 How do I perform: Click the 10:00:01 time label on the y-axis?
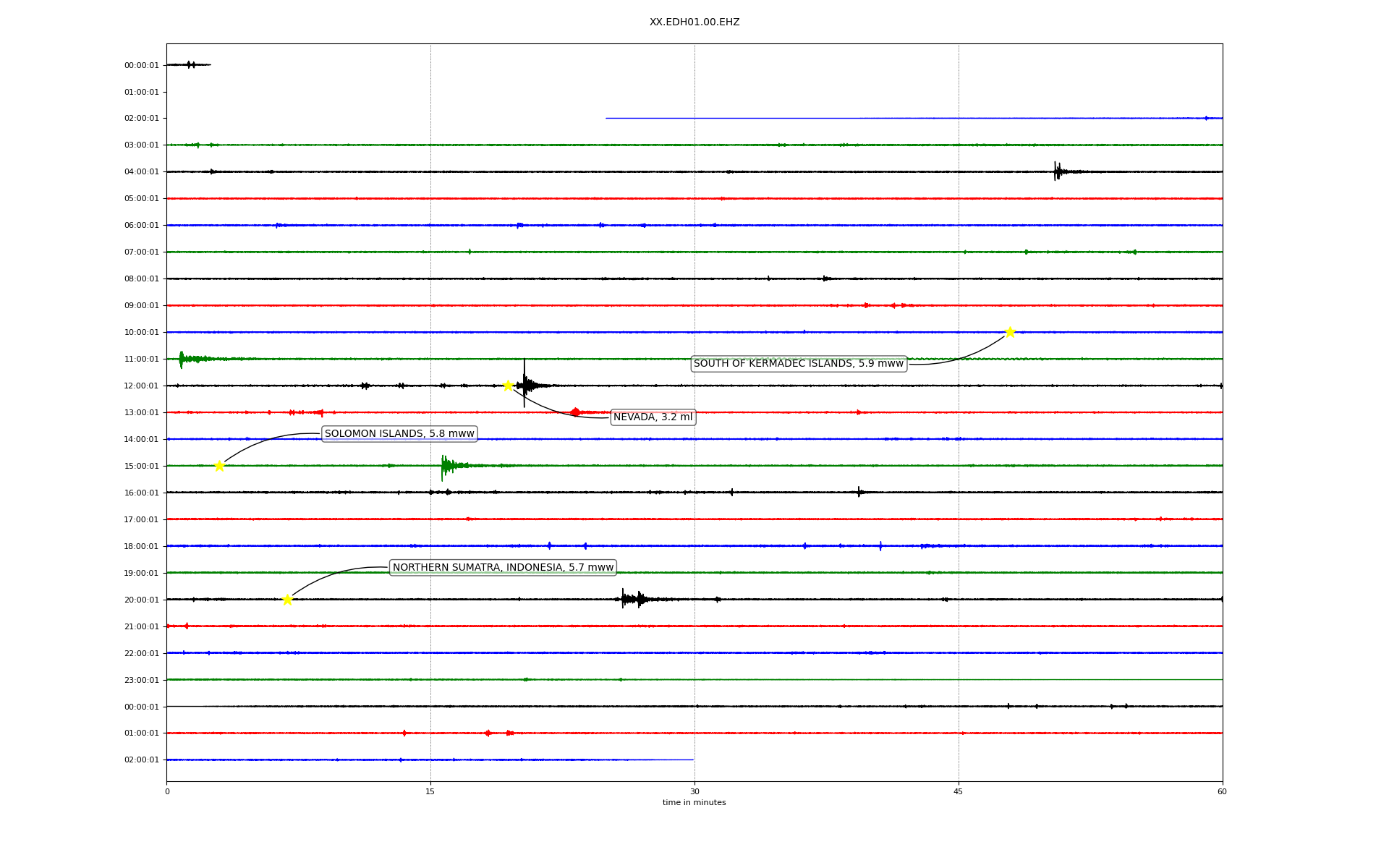[141, 333]
